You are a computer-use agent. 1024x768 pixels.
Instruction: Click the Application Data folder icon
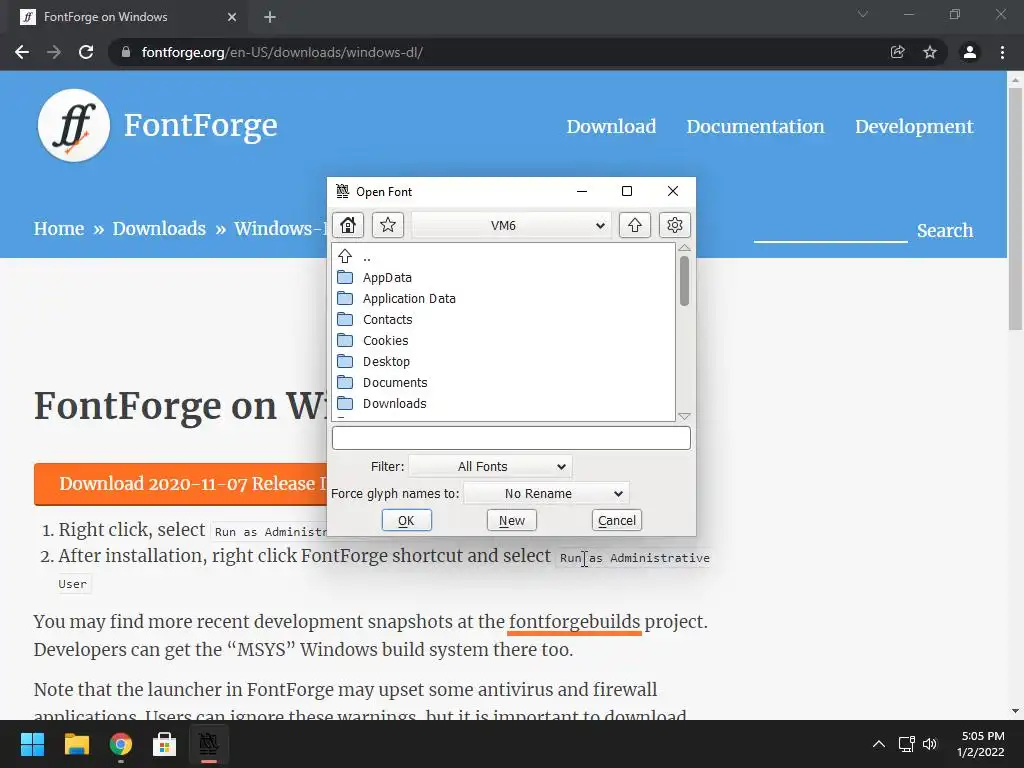tap(345, 298)
